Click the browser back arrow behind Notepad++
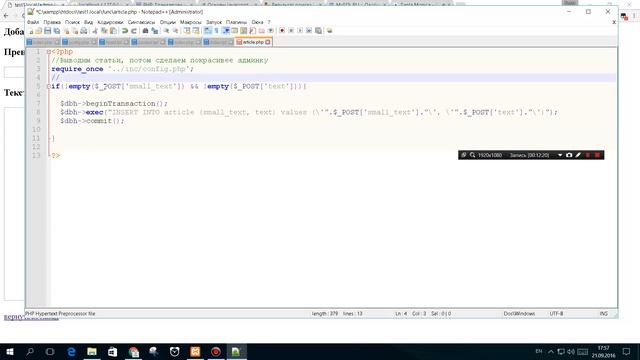 click(x=6, y=16)
